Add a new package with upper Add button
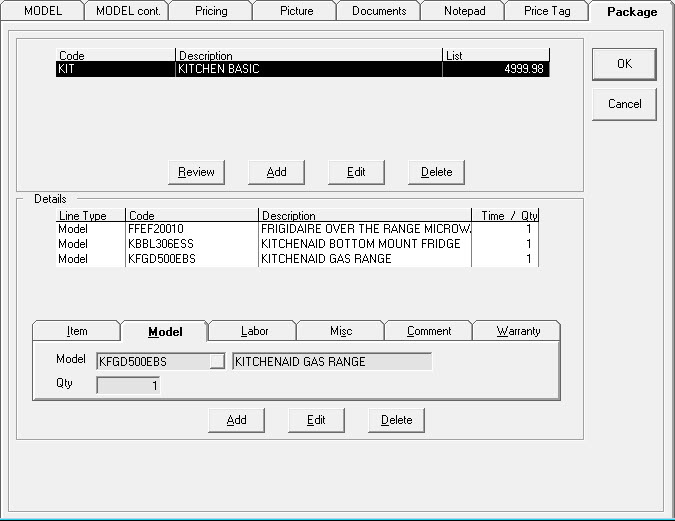This screenshot has height=521, width=675. pyautogui.click(x=276, y=172)
